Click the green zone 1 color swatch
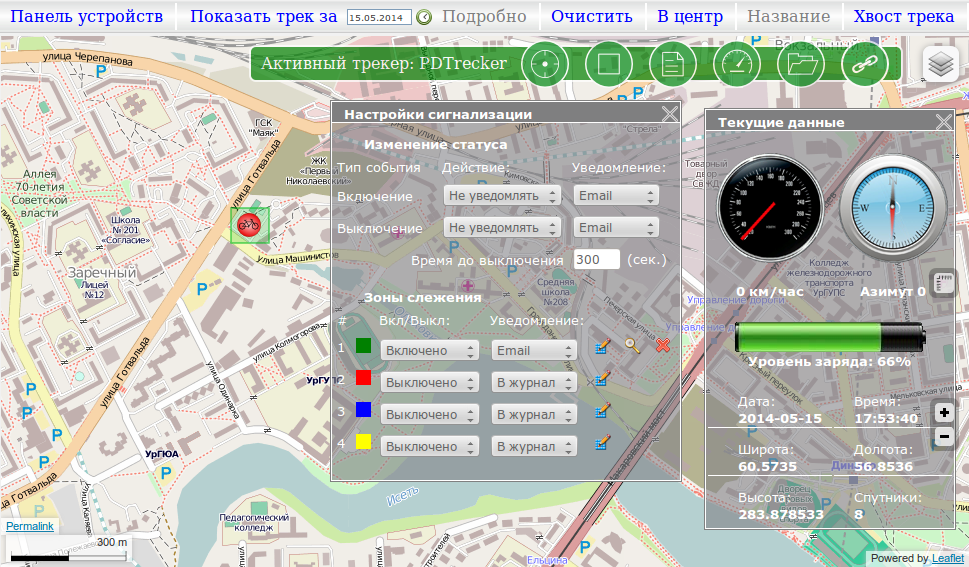This screenshot has width=969, height=567. [364, 346]
